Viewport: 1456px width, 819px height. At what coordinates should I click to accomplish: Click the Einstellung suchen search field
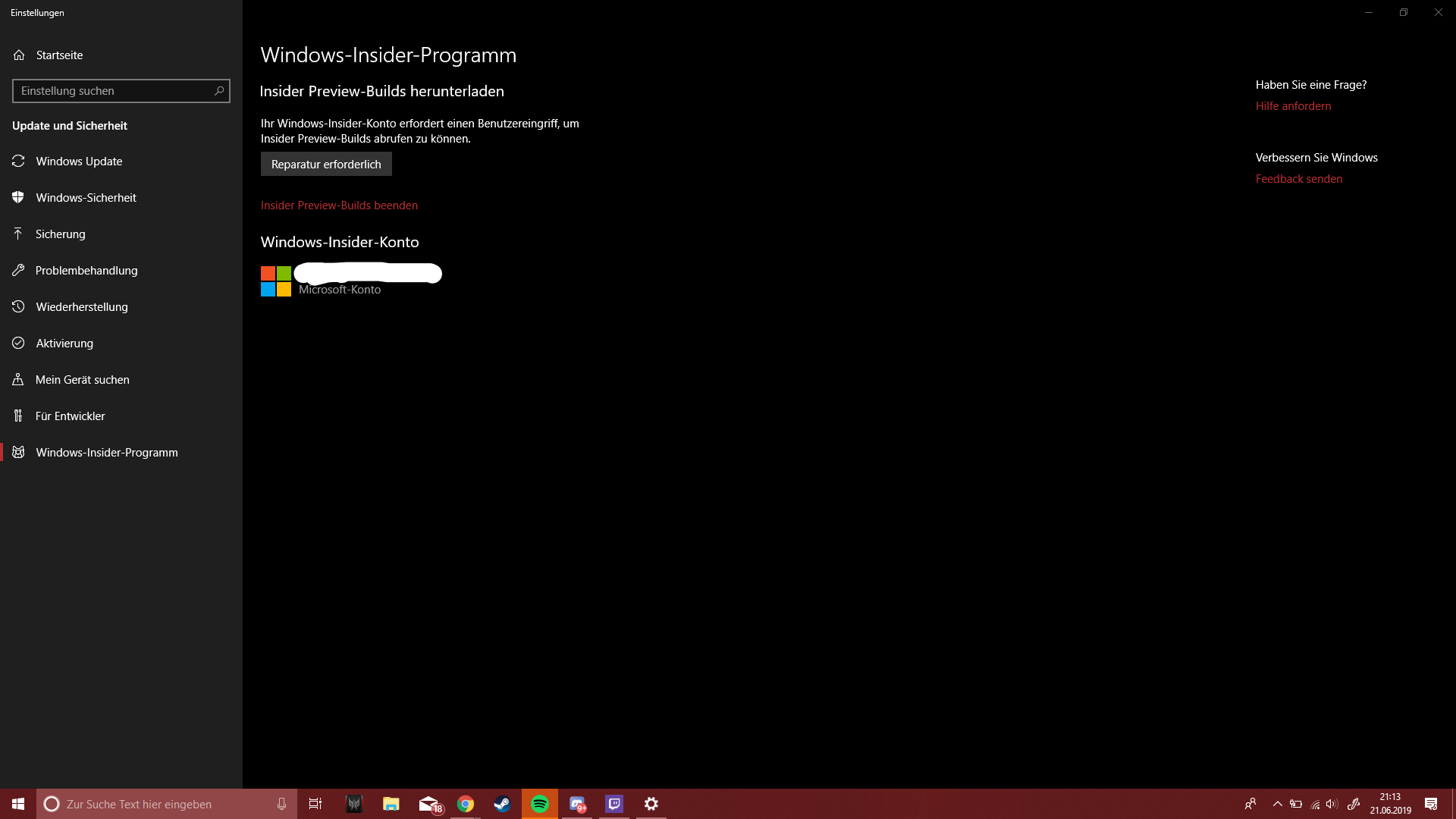coord(121,91)
